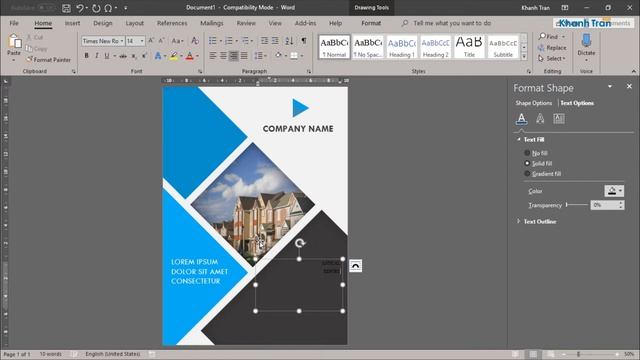Switch to the Design tab

coord(102,23)
